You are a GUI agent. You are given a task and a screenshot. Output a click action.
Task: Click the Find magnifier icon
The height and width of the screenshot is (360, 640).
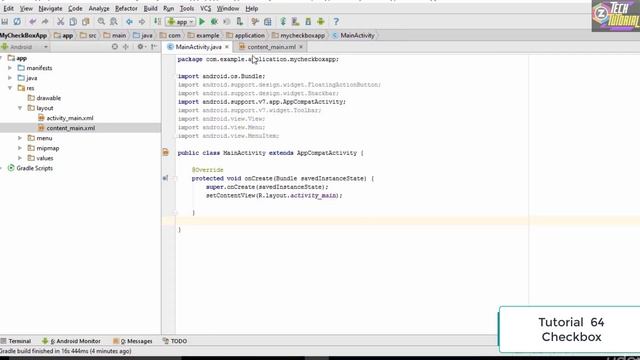coord(101,22)
